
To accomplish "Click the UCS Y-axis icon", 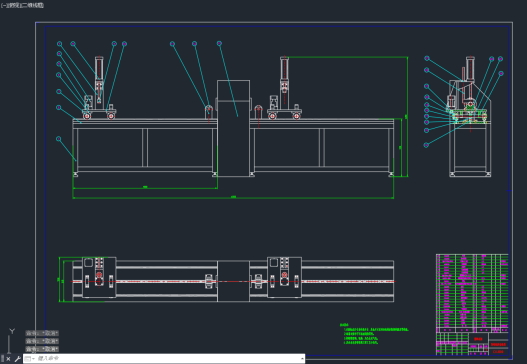I will pos(12,331).
